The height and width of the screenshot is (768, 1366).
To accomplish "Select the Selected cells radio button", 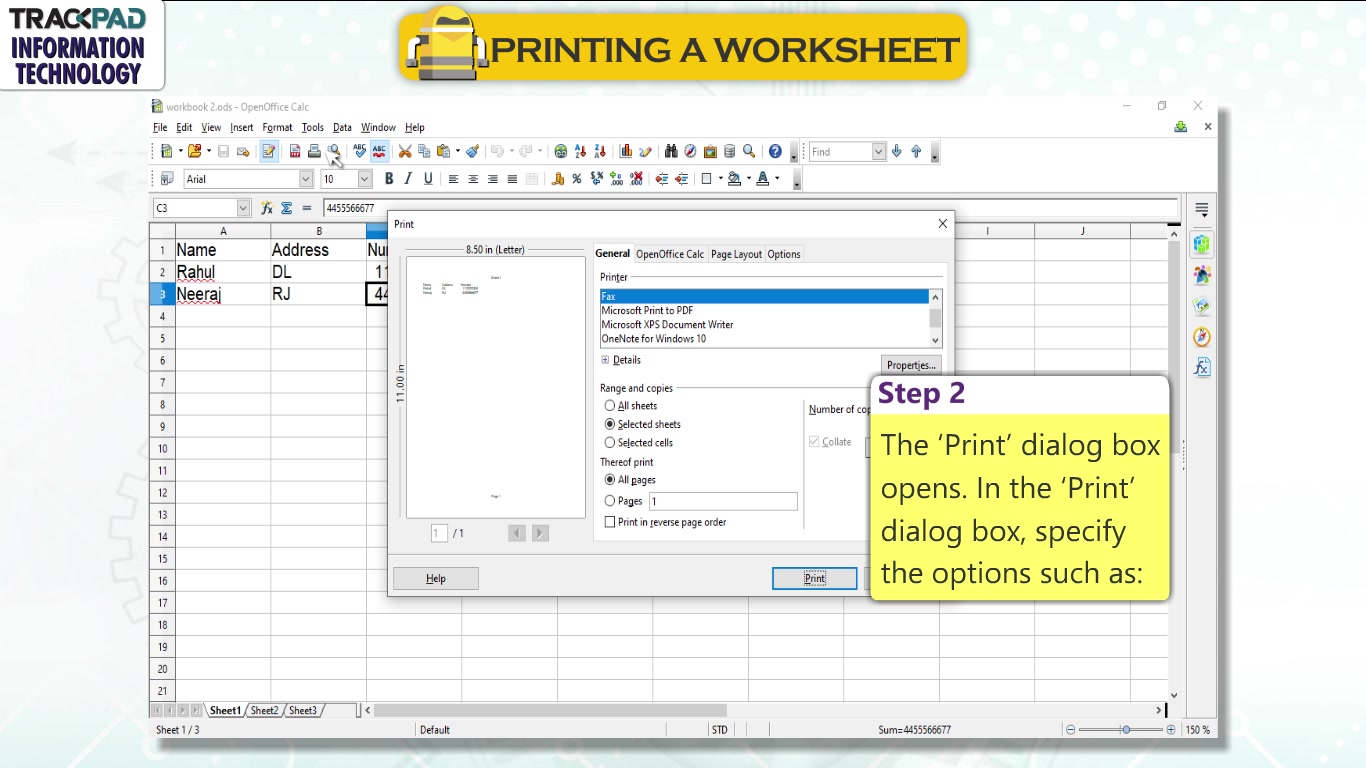I will [610, 442].
